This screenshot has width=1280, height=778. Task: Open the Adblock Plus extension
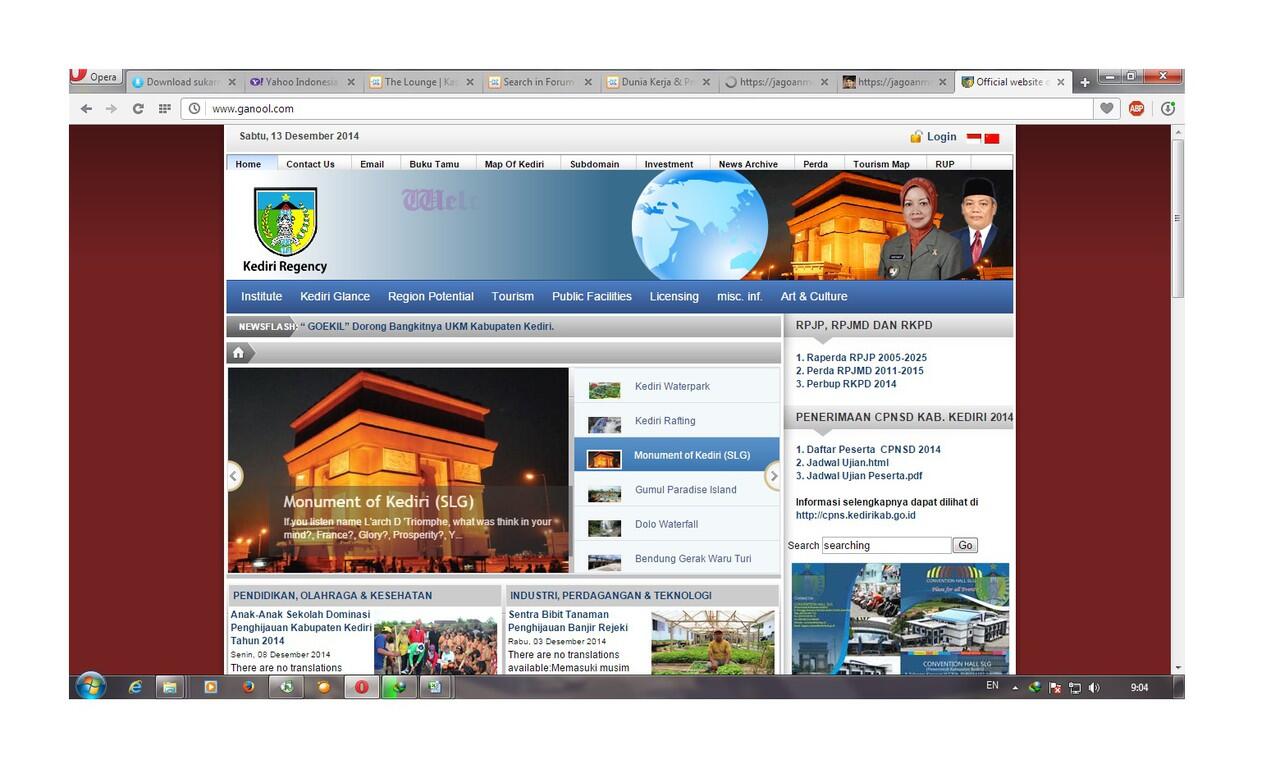1136,109
